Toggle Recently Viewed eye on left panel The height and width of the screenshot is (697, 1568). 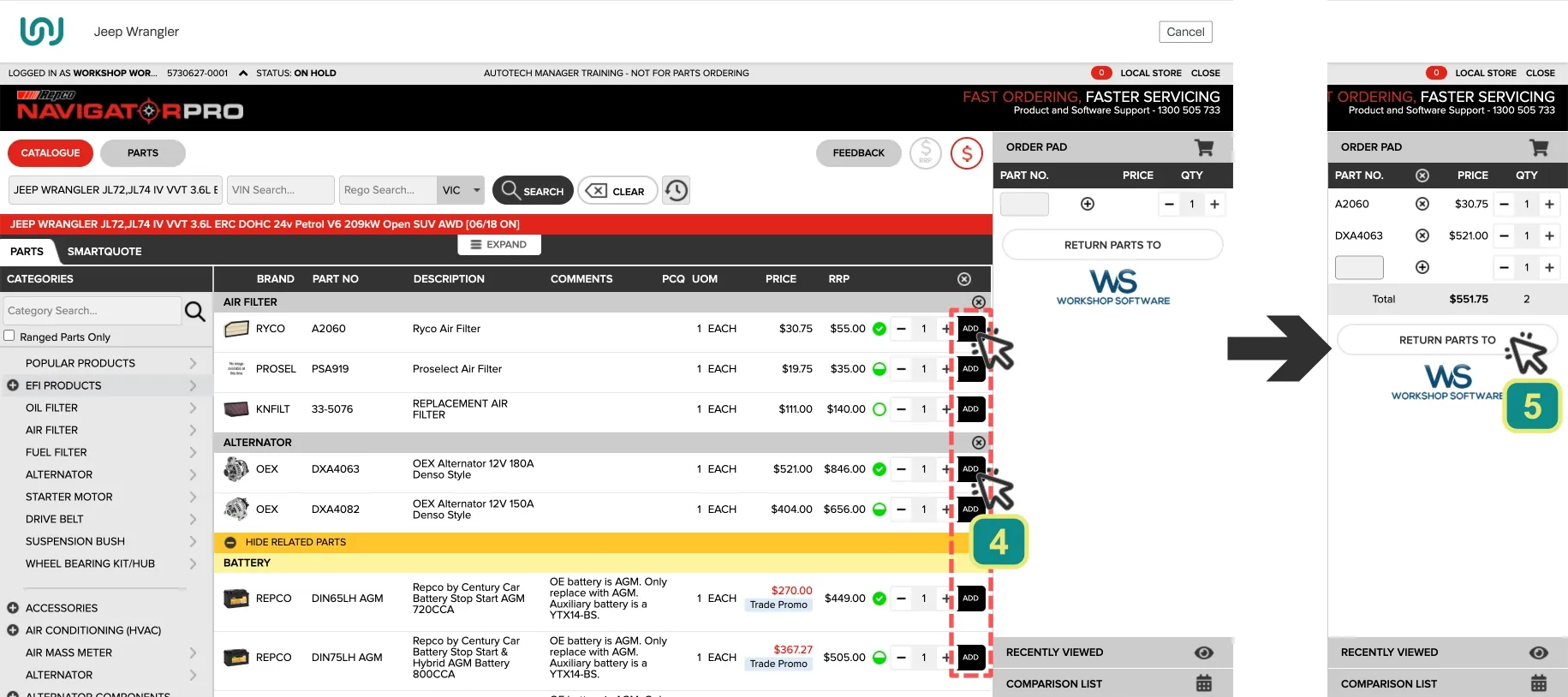(x=1204, y=652)
